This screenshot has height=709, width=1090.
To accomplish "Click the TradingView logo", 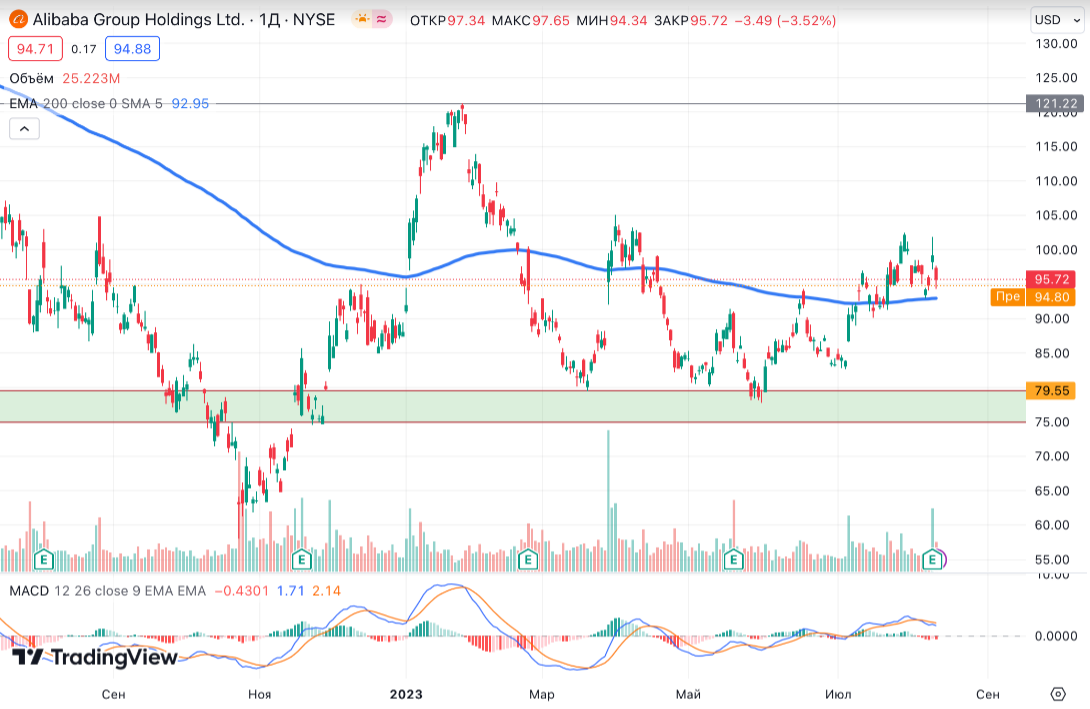I will [95, 657].
